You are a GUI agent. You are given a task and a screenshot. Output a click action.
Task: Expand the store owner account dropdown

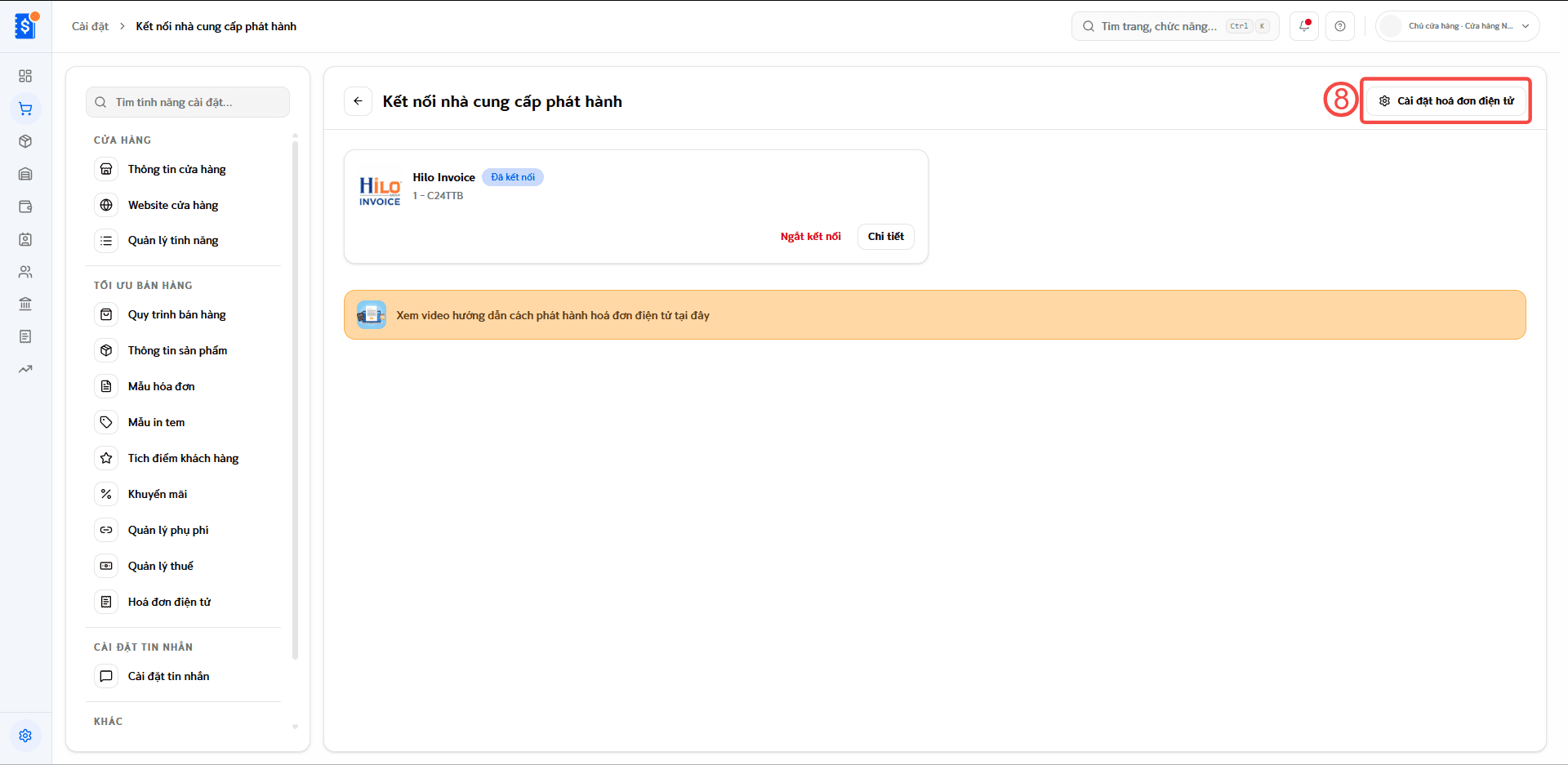1458,26
